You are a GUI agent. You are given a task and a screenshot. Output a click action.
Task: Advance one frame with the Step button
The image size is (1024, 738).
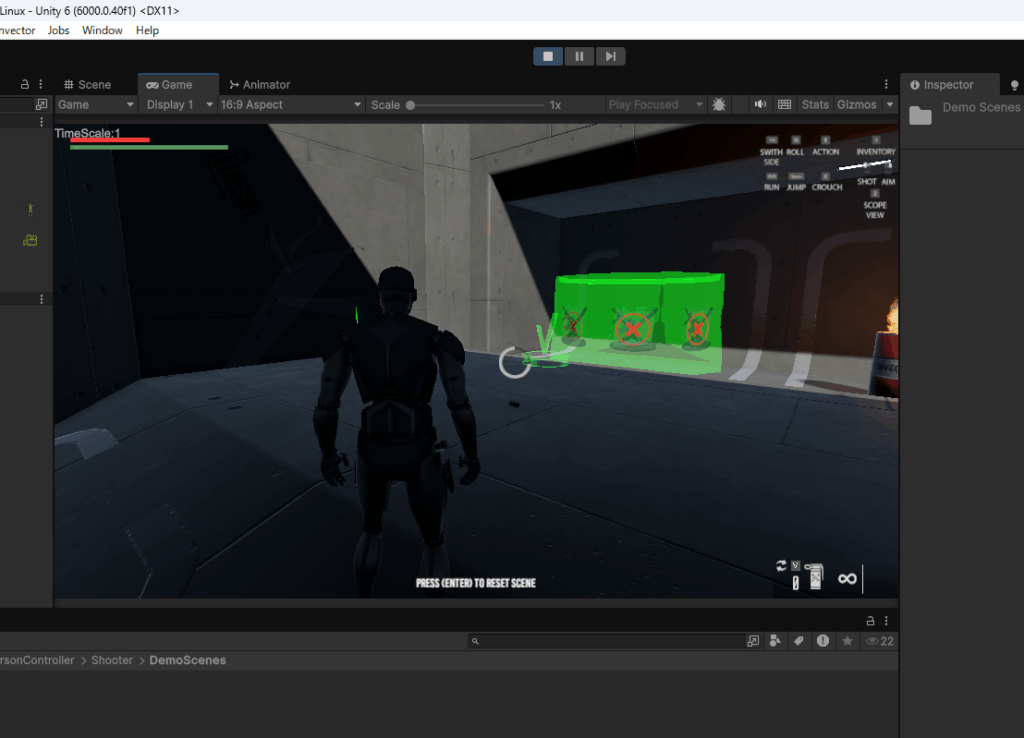610,56
